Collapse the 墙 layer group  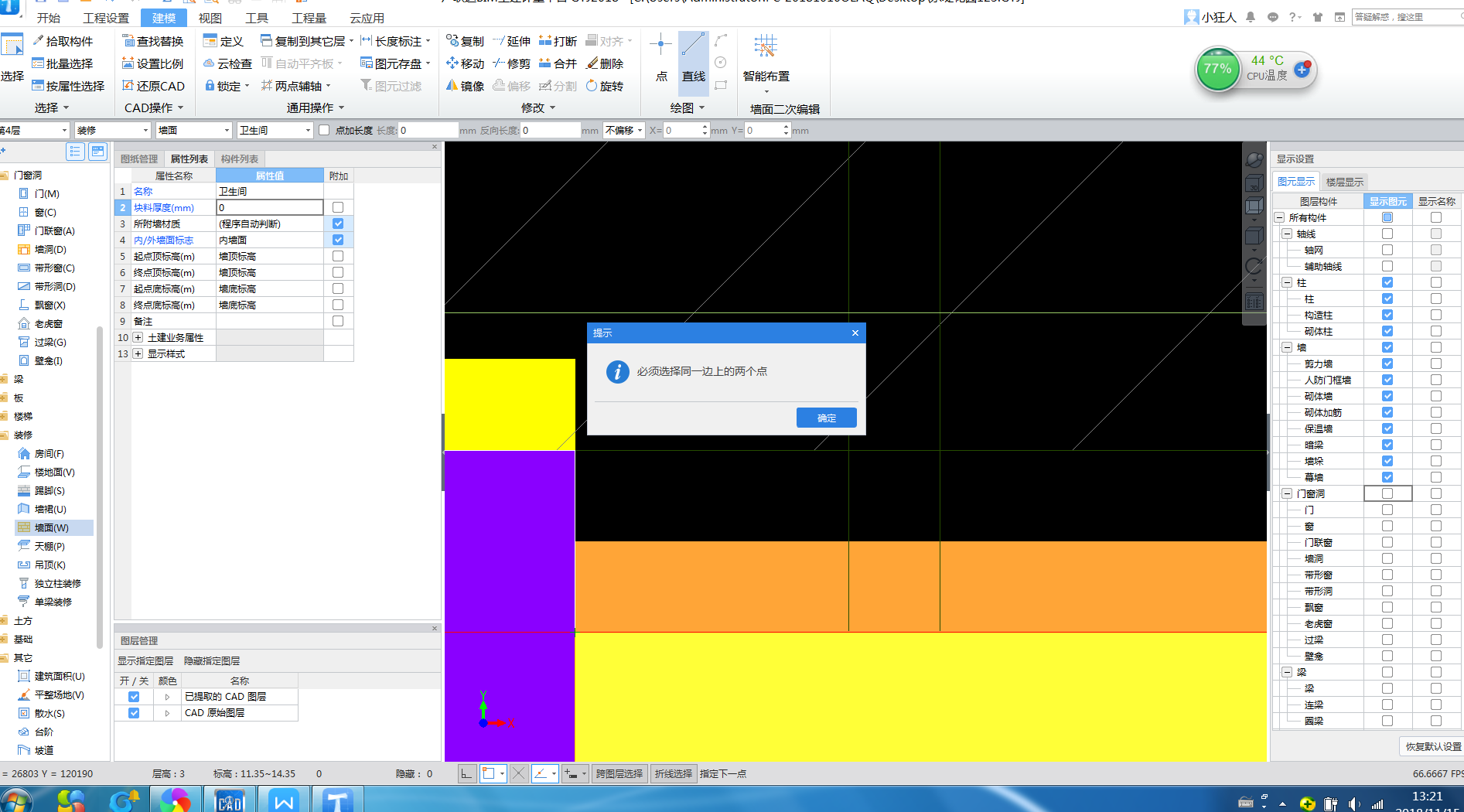(1287, 347)
